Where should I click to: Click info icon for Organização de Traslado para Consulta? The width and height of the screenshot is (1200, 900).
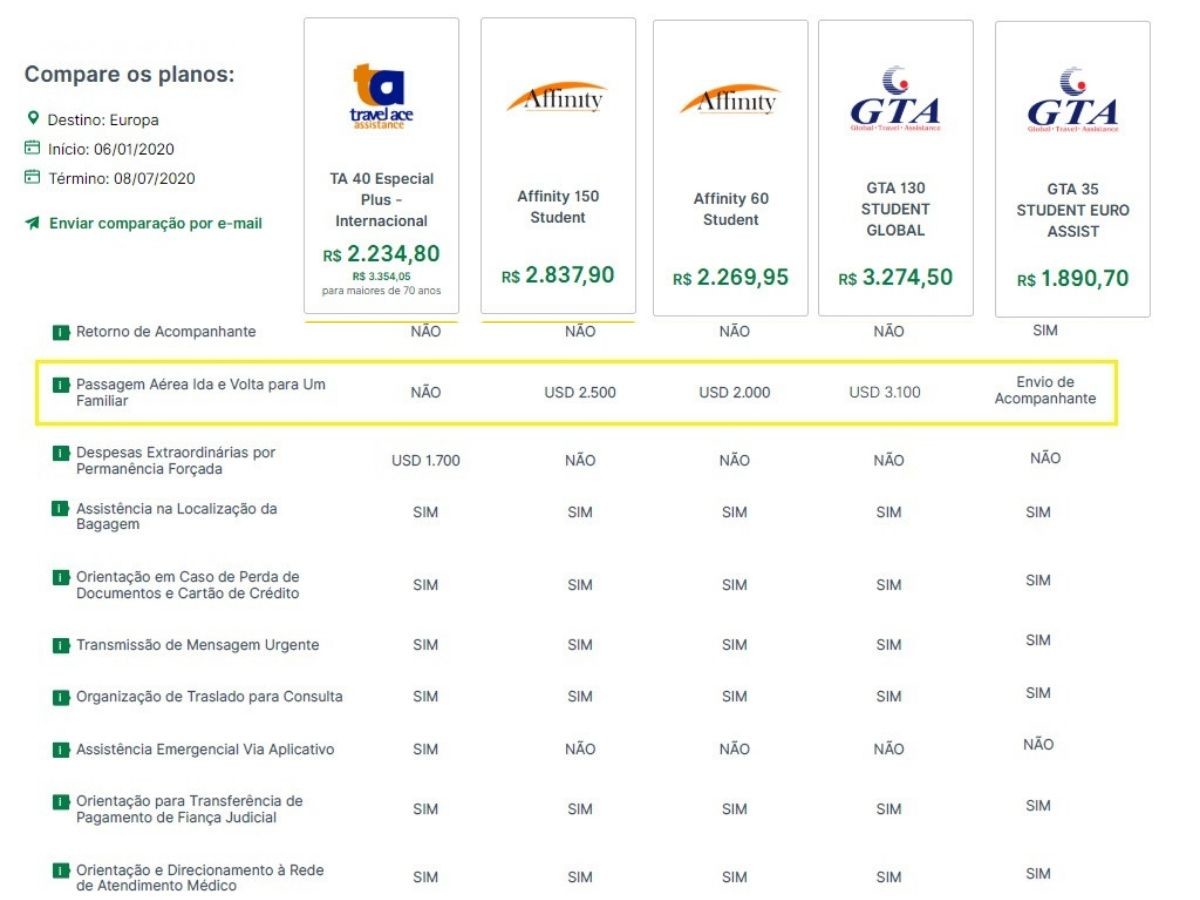click(x=61, y=697)
